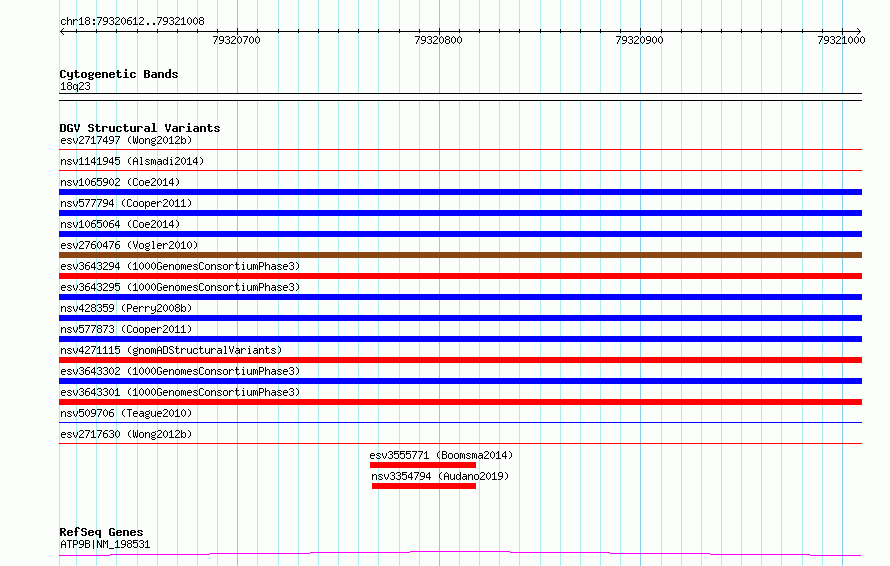
Task: Click the thin blue line of nsv509706
Action: click(460, 422)
